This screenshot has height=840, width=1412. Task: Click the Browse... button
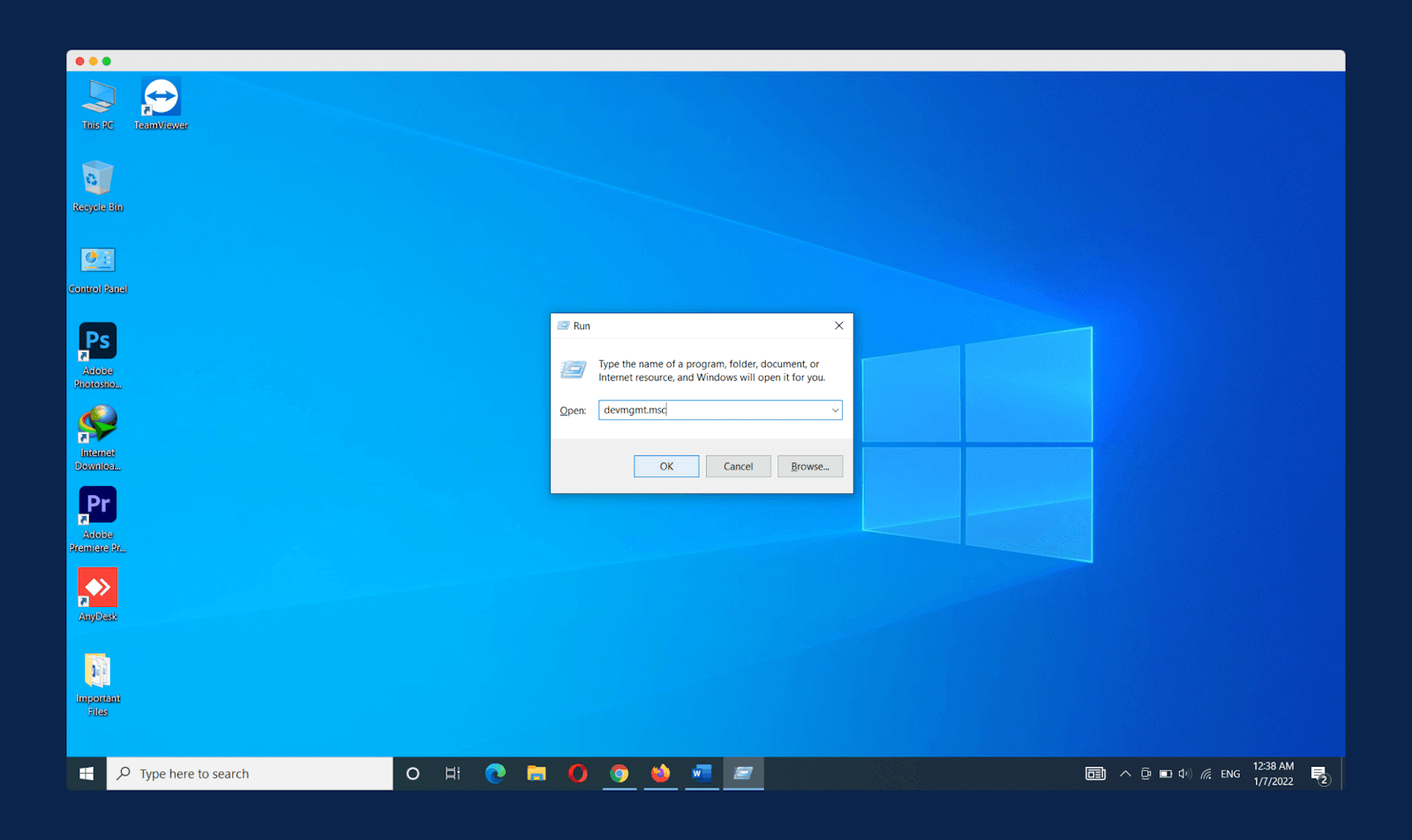809,467
